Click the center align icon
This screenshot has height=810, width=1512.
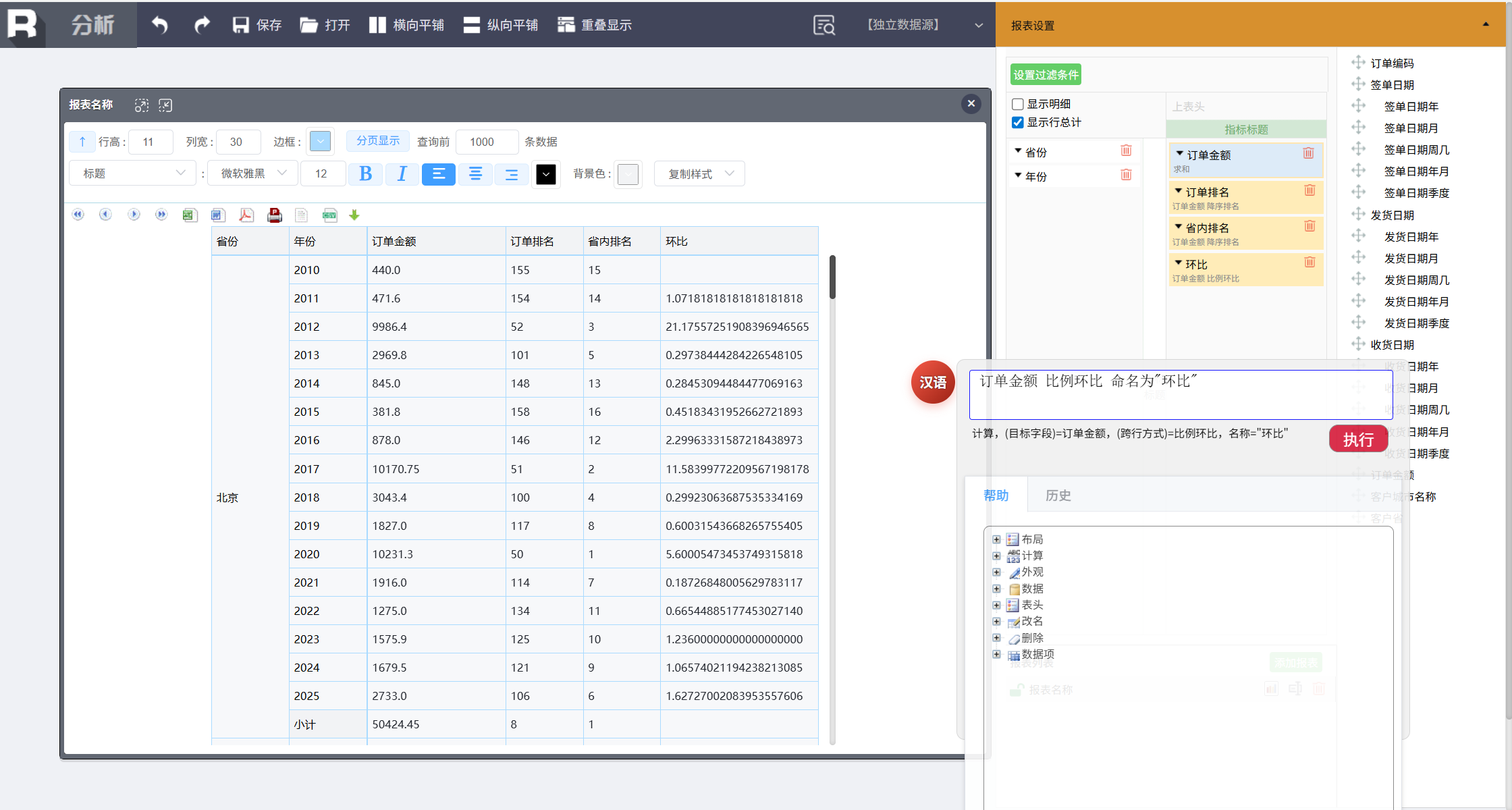pyautogui.click(x=475, y=174)
